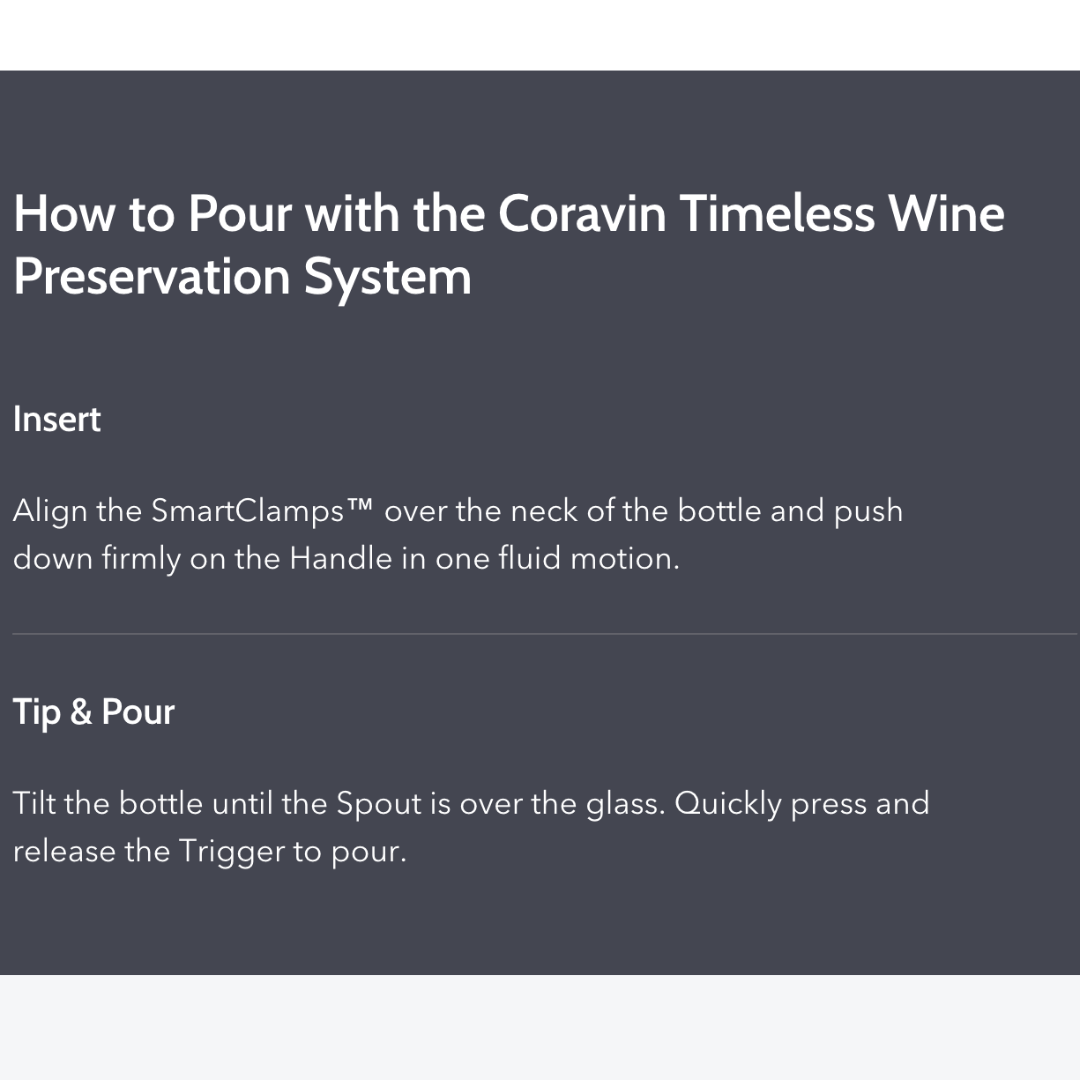Viewport: 1080px width, 1080px height.
Task: Click the white band above the dark panel
Action: pyautogui.click(x=540, y=35)
